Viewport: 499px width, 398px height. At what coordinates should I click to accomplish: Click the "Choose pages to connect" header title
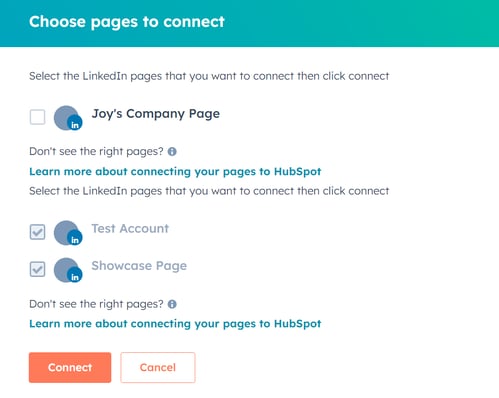127,22
